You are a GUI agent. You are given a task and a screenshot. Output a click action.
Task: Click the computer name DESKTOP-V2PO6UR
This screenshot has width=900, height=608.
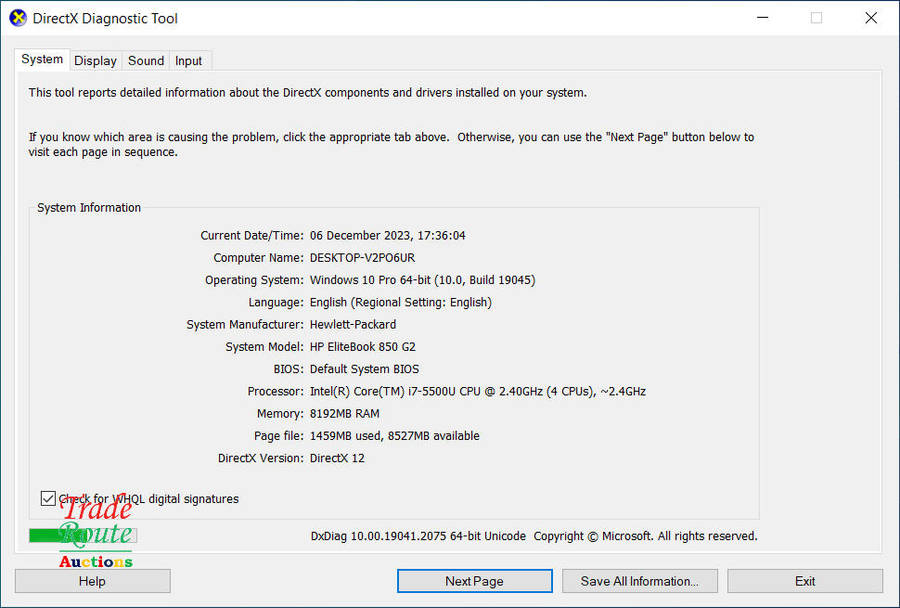(x=362, y=258)
